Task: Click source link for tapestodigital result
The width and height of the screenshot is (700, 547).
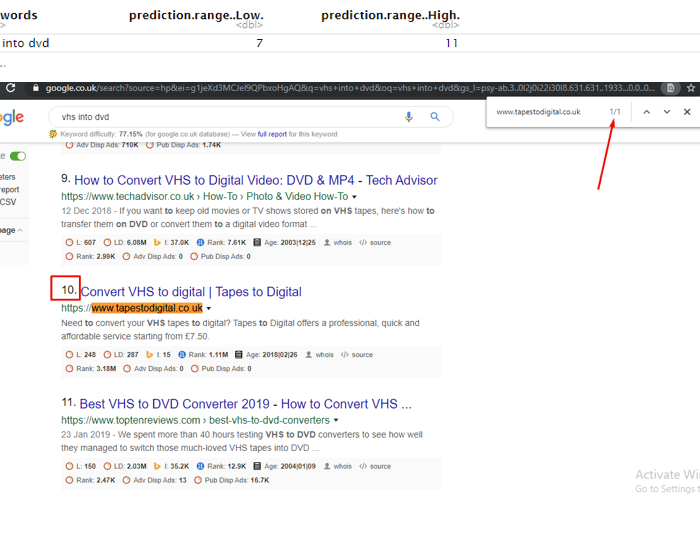Action: [x=357, y=355]
